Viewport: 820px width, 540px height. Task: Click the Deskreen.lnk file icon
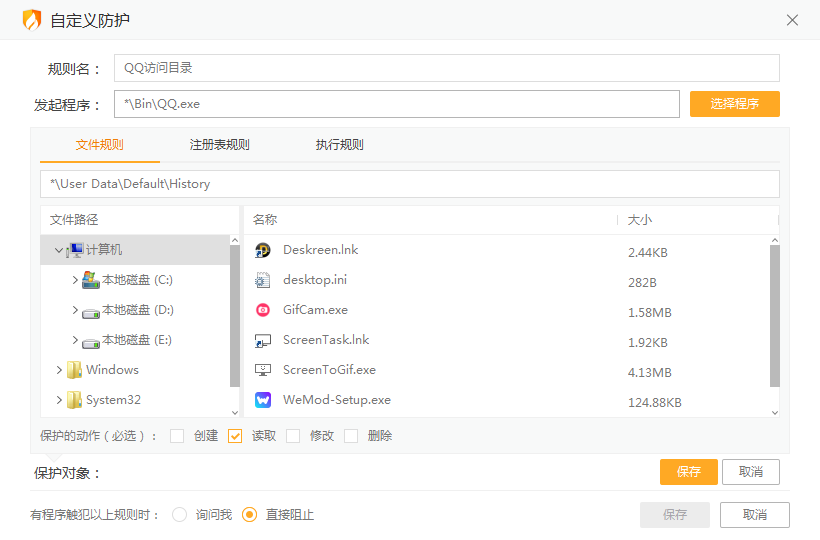(x=263, y=250)
